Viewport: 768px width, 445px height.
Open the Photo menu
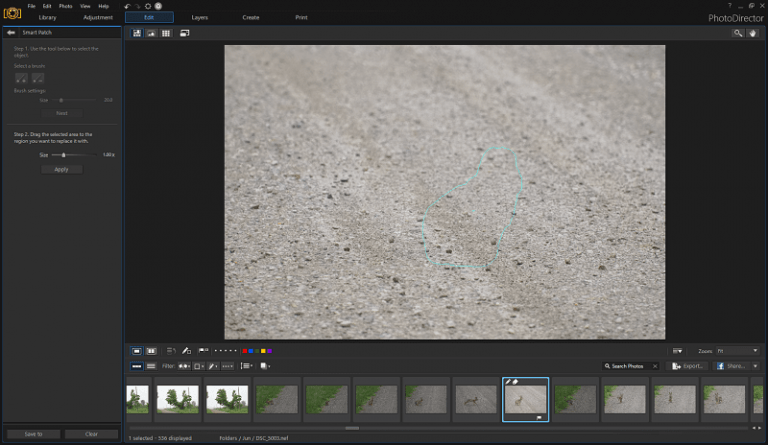click(x=66, y=6)
